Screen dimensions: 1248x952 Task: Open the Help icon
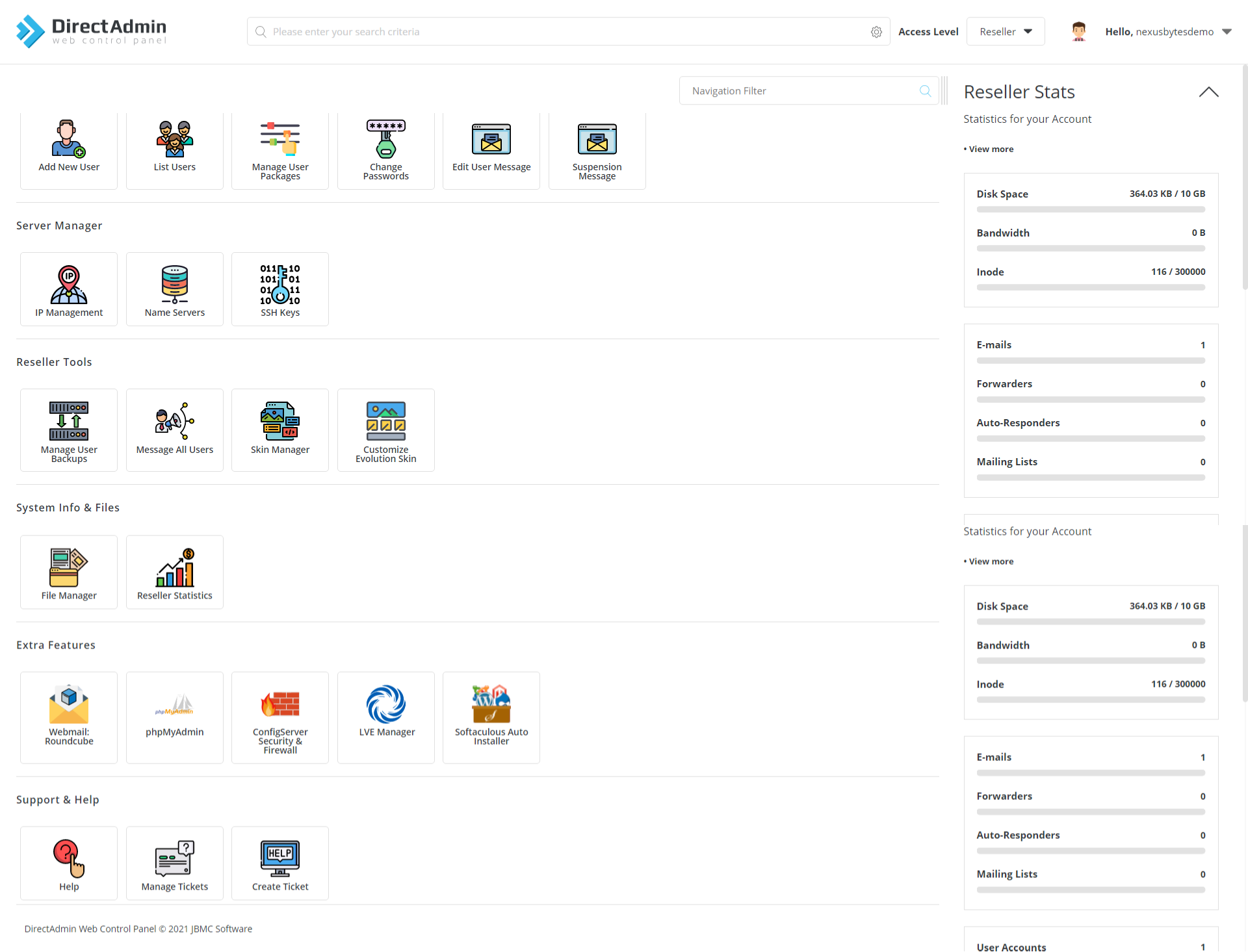pos(69,864)
